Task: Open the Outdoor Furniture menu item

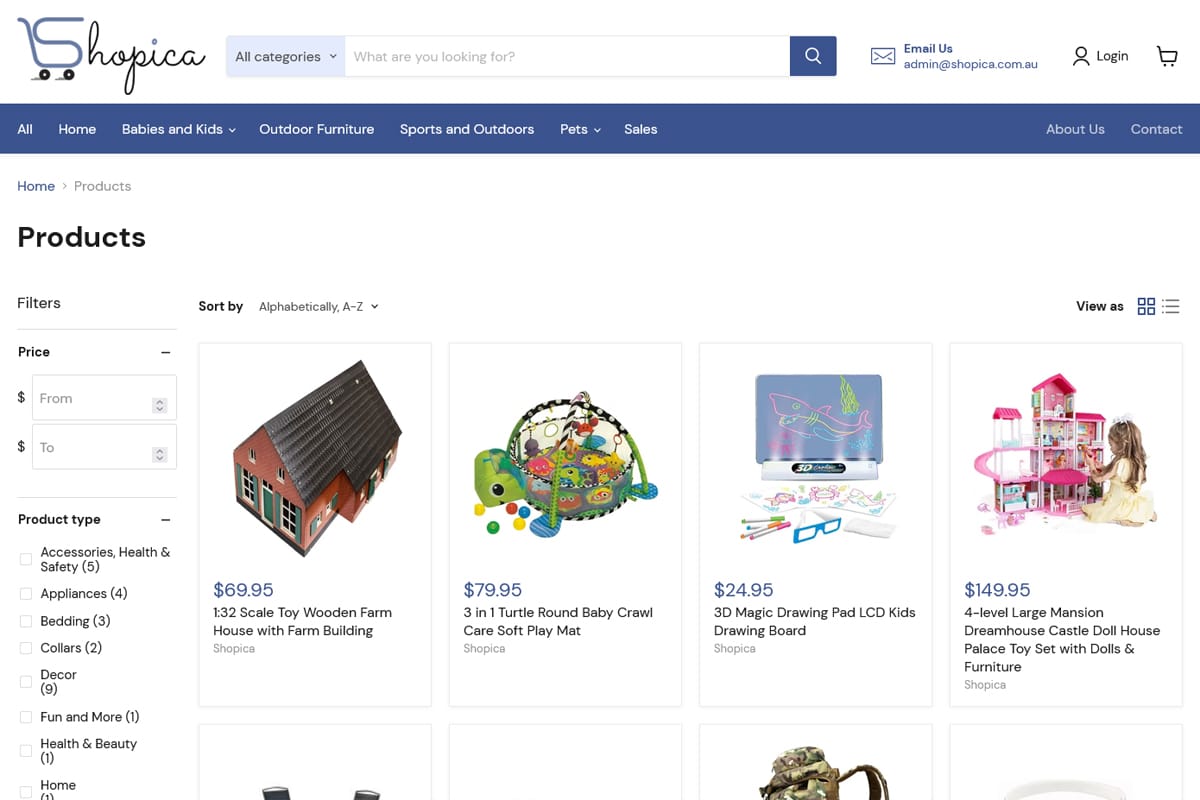Action: (x=317, y=129)
